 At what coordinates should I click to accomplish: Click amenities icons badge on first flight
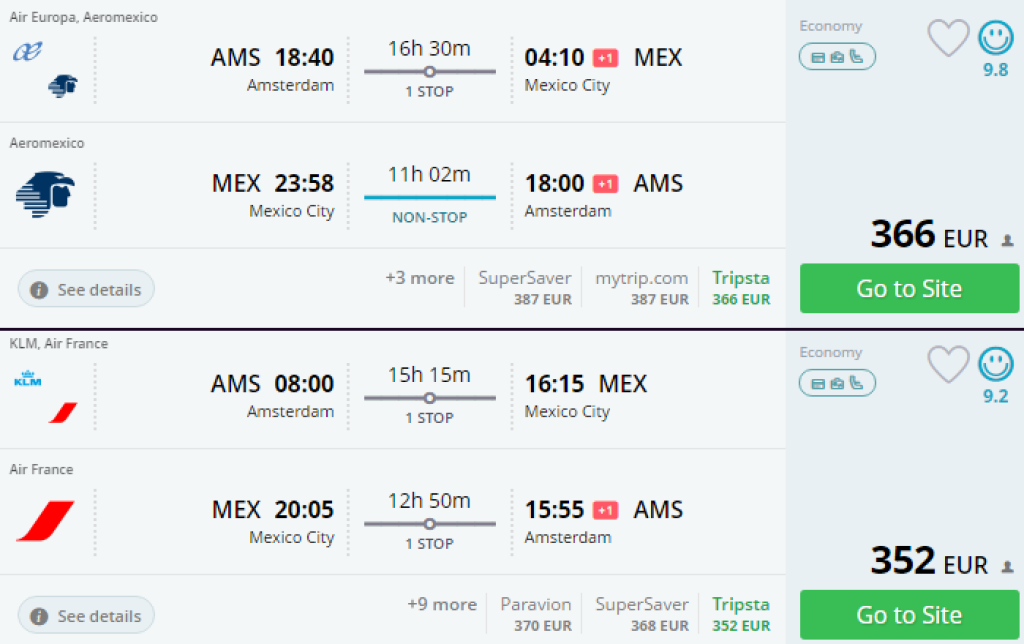[x=837, y=57]
